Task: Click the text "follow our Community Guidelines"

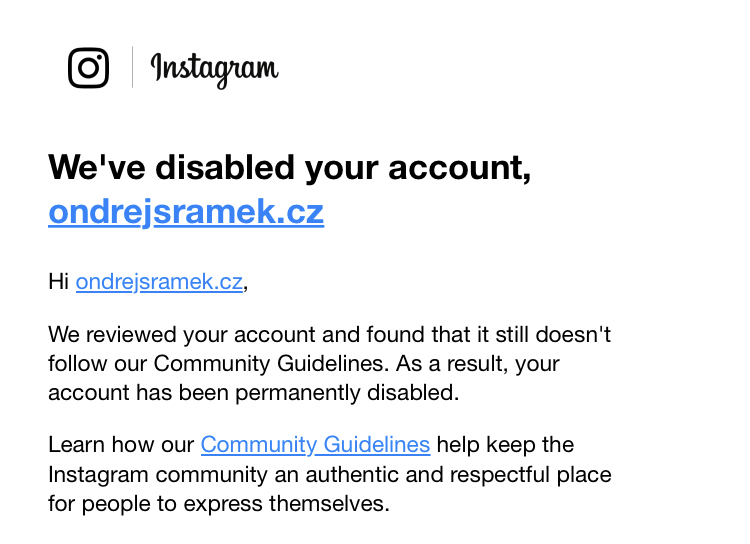Action: click(x=219, y=364)
